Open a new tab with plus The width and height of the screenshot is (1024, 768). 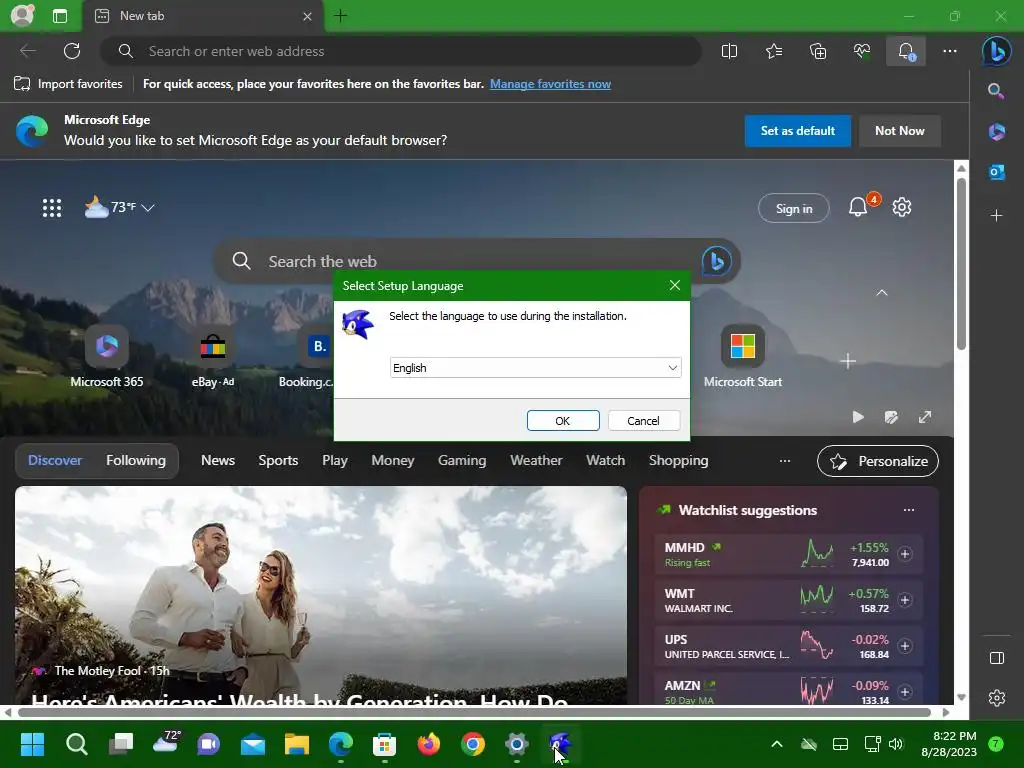[x=341, y=16]
